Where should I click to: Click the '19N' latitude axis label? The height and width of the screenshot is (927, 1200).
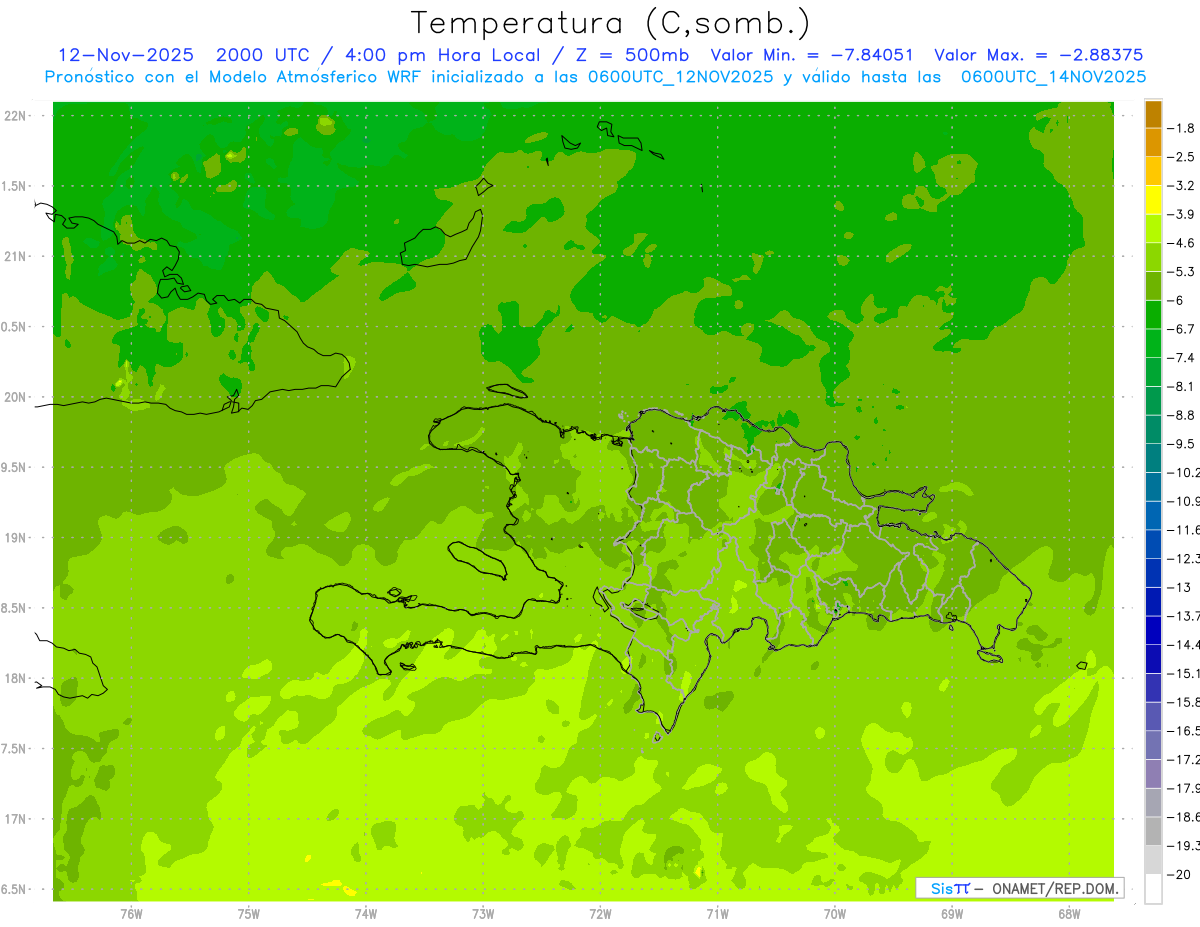coord(16,538)
